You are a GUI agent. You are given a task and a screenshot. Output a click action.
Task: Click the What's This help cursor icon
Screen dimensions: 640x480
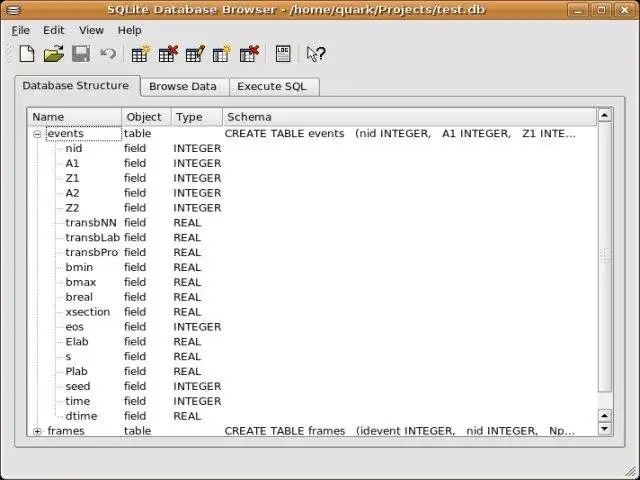pyautogui.click(x=316, y=54)
